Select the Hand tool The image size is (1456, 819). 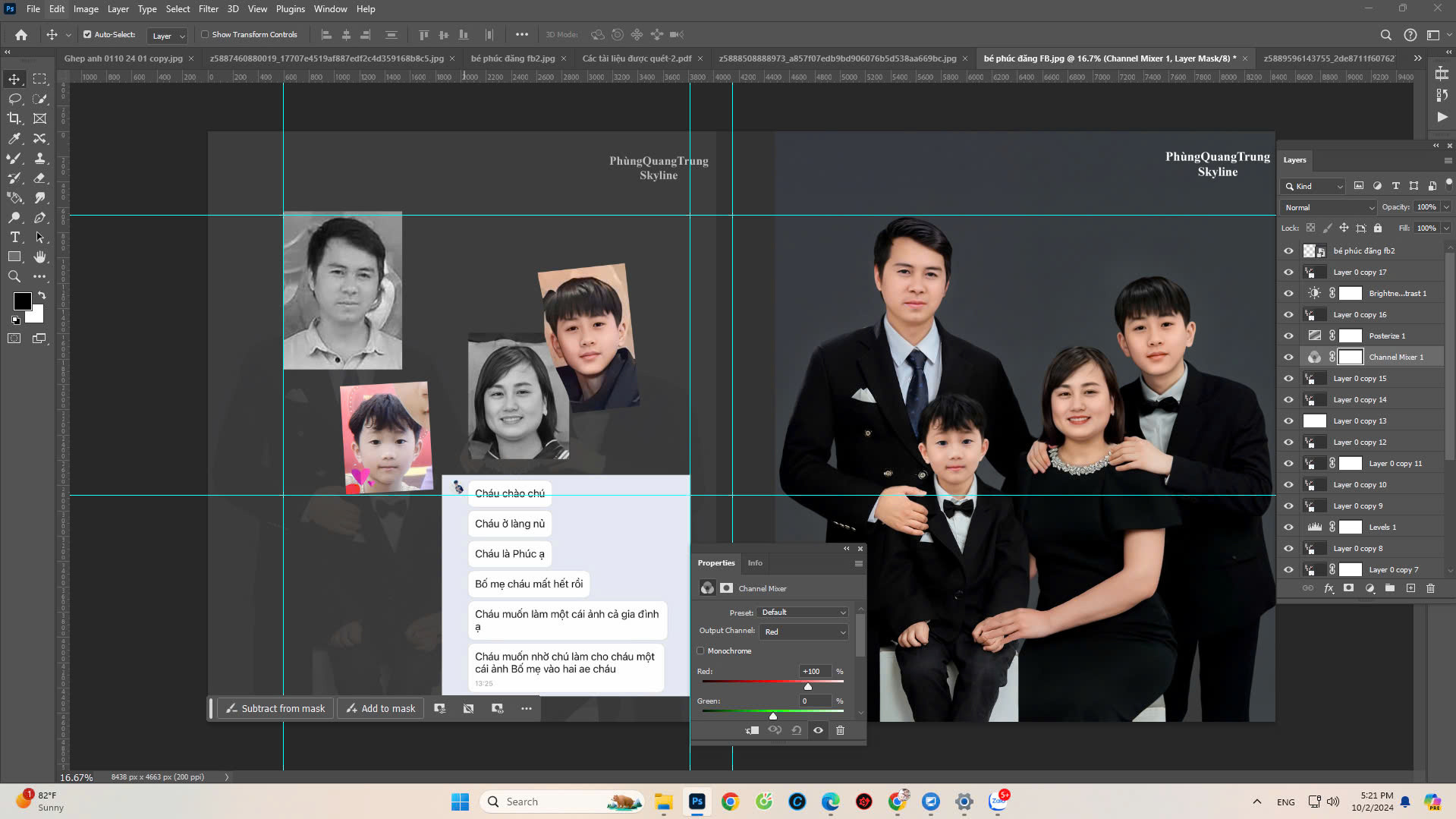pos(40,257)
